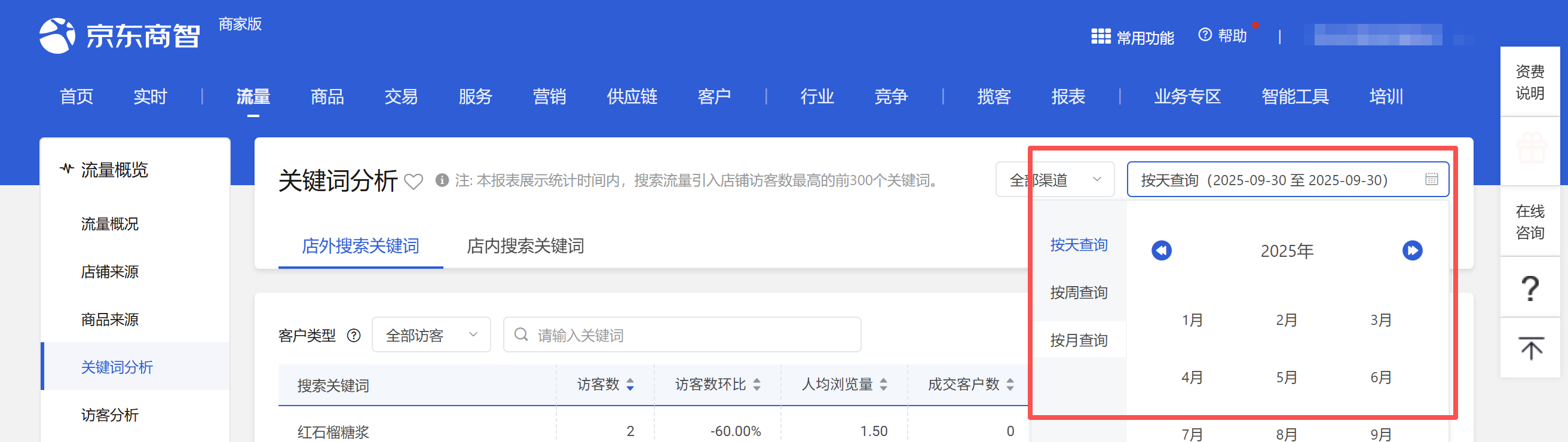Sort by 成交客户数 column arrows
Image resolution: width=1568 pixels, height=442 pixels.
[x=1010, y=384]
